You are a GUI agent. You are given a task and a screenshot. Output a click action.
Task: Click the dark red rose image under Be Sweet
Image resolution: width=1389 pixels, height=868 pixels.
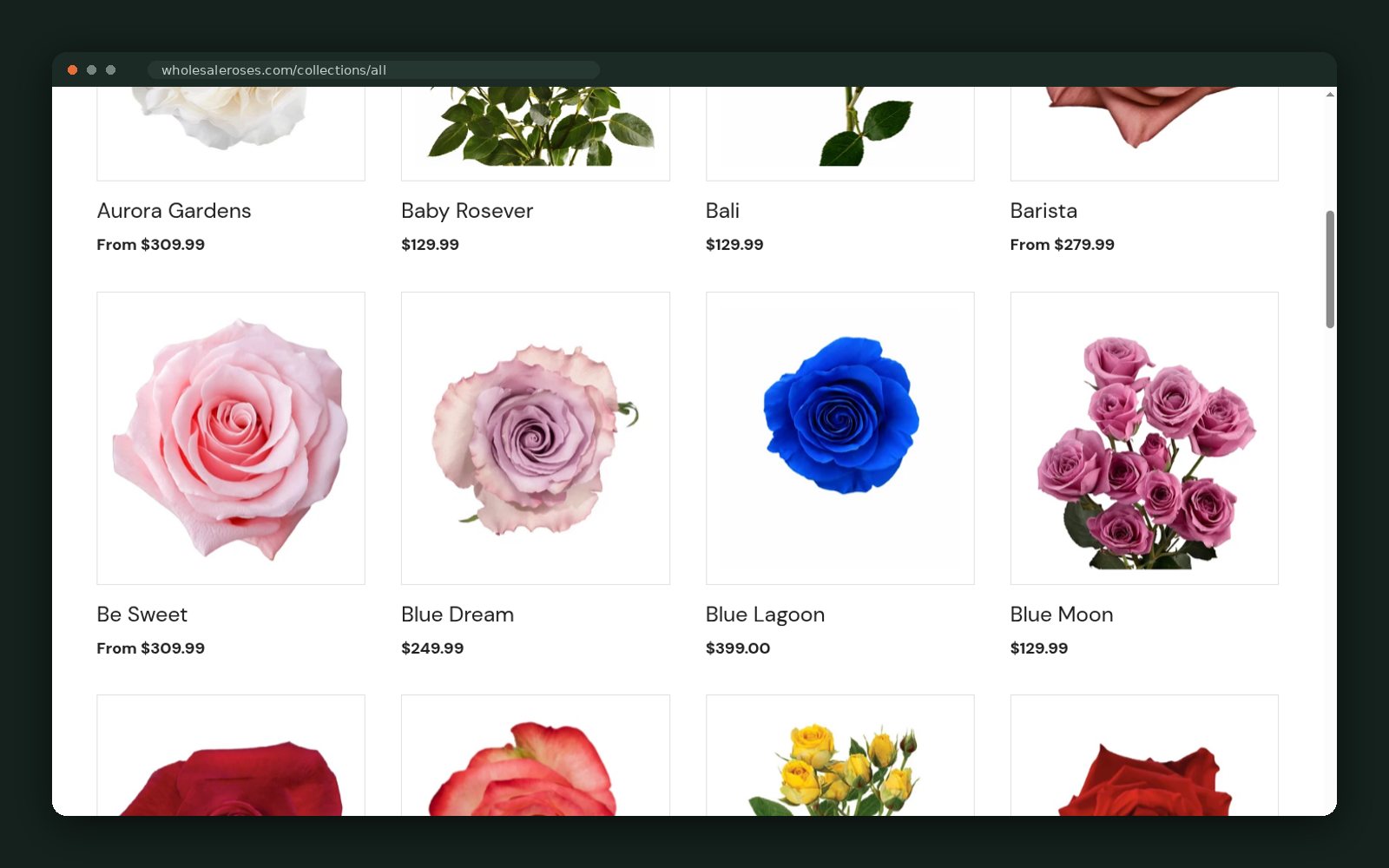[x=231, y=755]
